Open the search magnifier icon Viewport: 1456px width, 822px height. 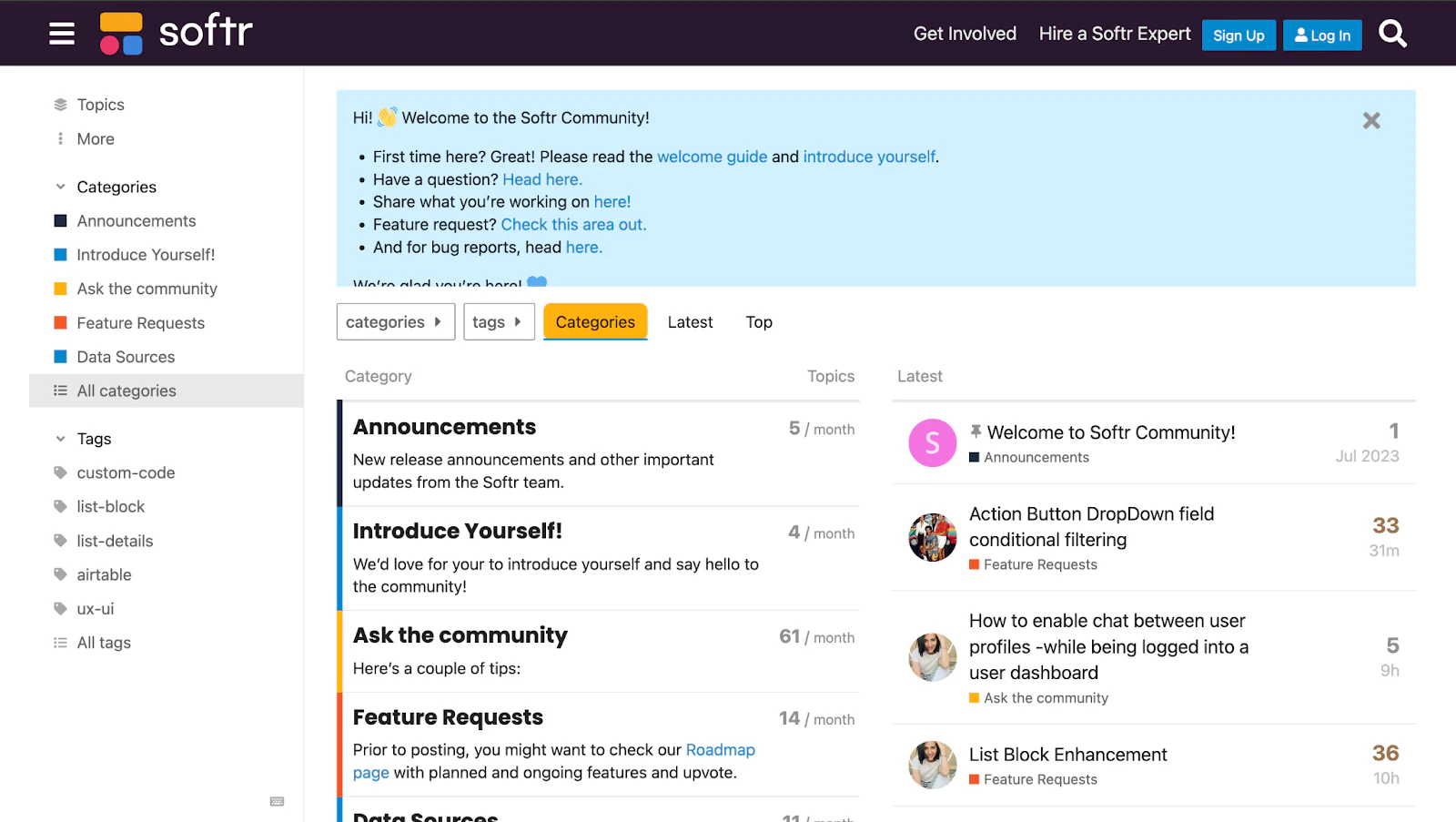[x=1392, y=34]
